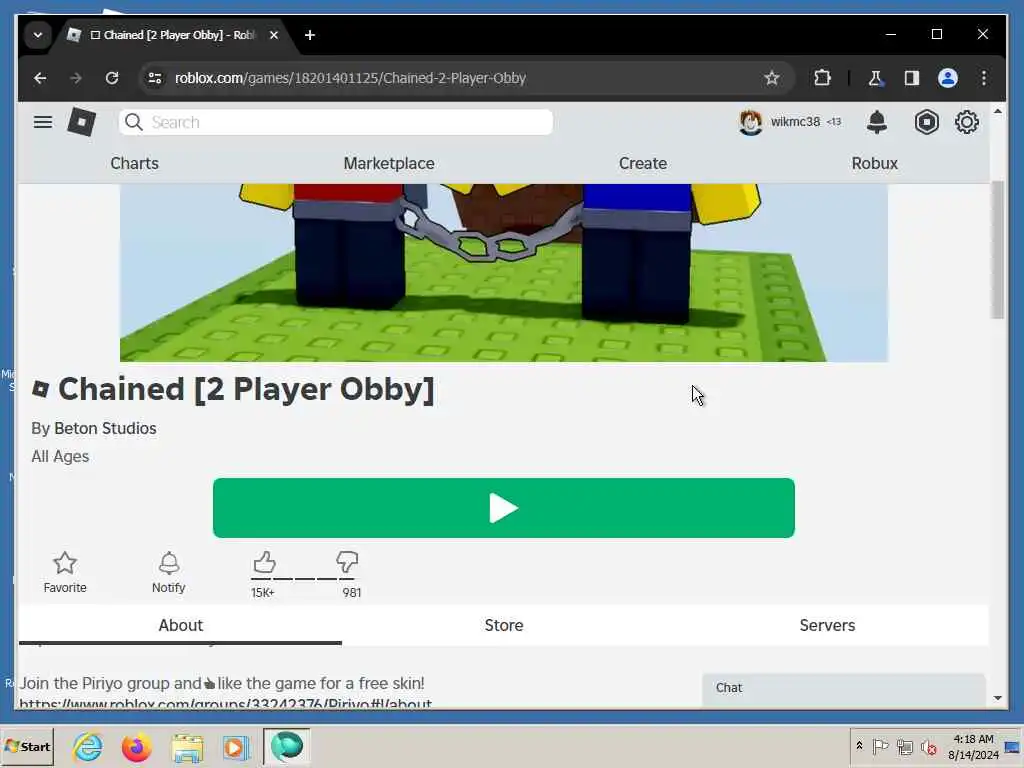Click the vote ratio bar
This screenshot has height=768, width=1024.
pos(304,579)
